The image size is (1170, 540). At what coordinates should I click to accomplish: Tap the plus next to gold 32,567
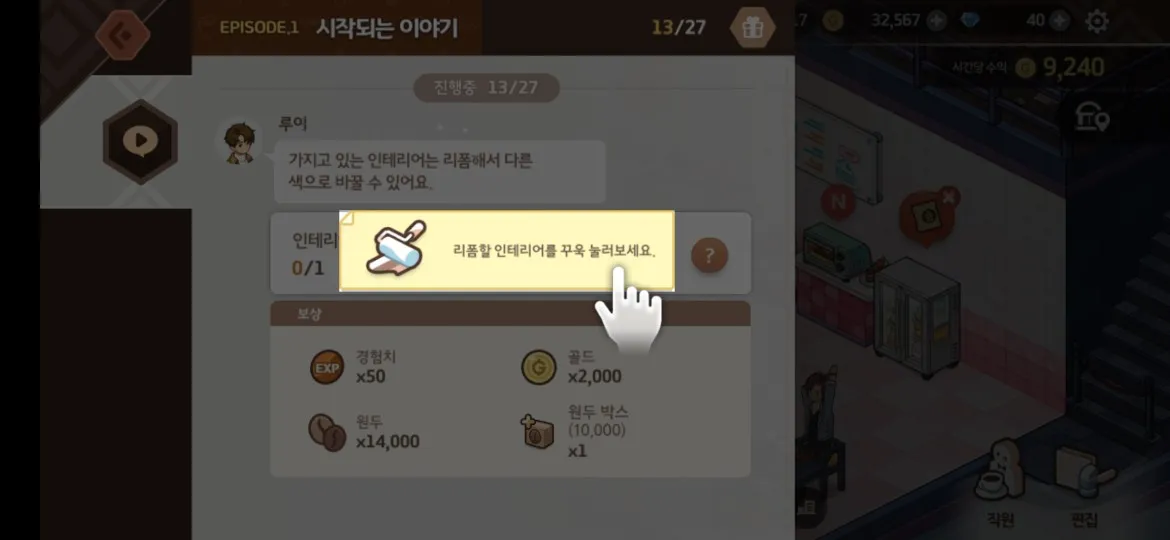936,21
